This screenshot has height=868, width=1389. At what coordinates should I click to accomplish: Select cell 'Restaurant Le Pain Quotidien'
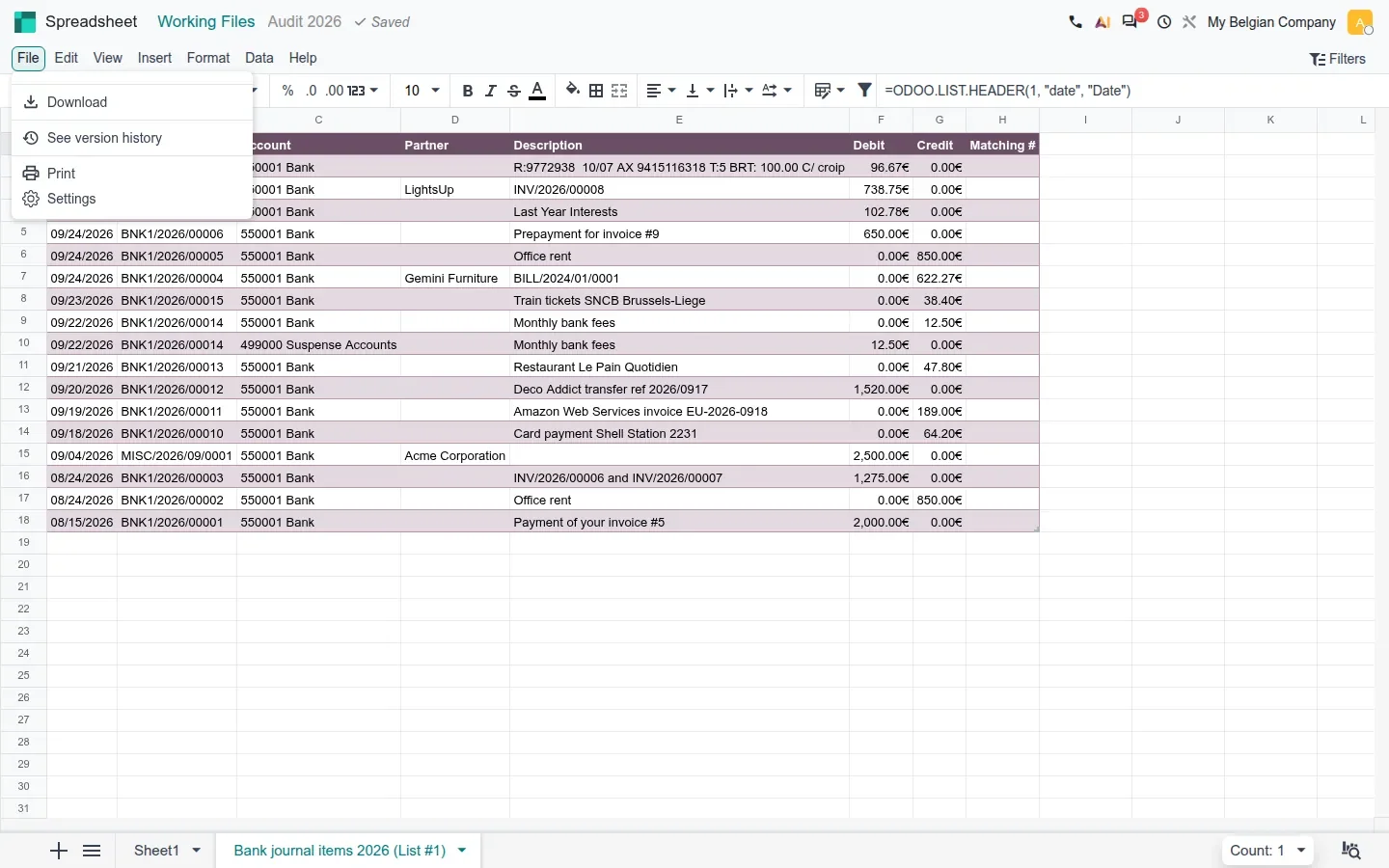pos(679,366)
